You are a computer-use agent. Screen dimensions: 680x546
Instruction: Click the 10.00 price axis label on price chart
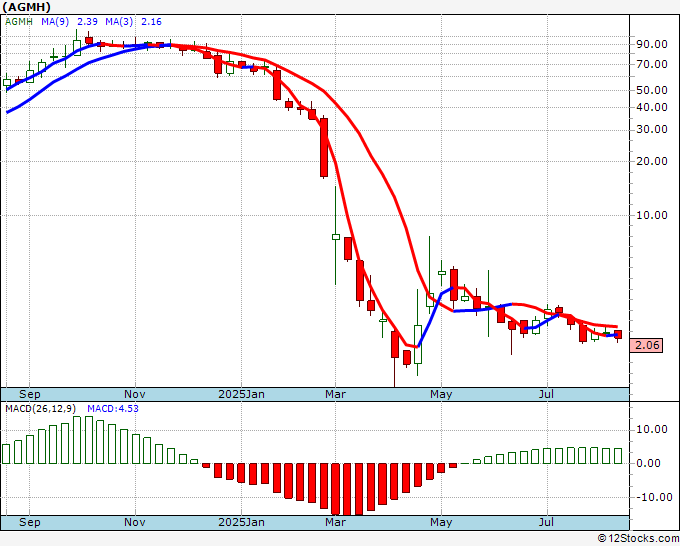pos(651,215)
